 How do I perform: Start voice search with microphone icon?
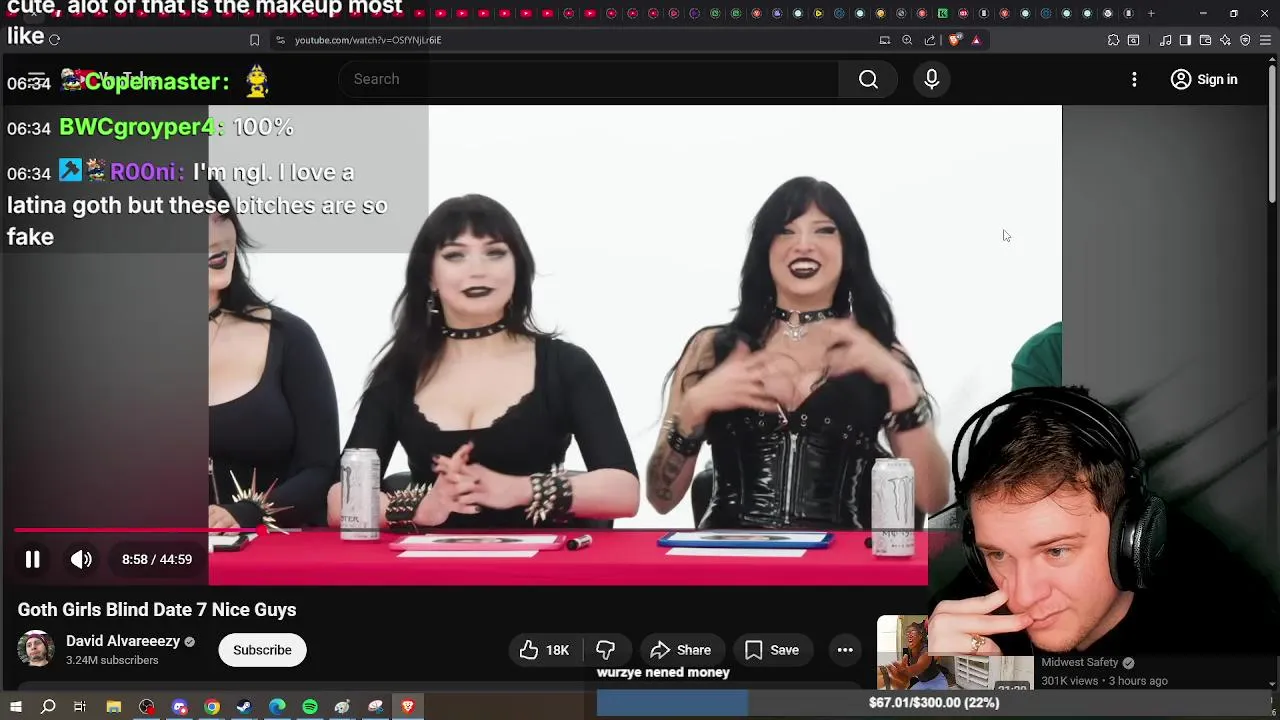[x=931, y=79]
